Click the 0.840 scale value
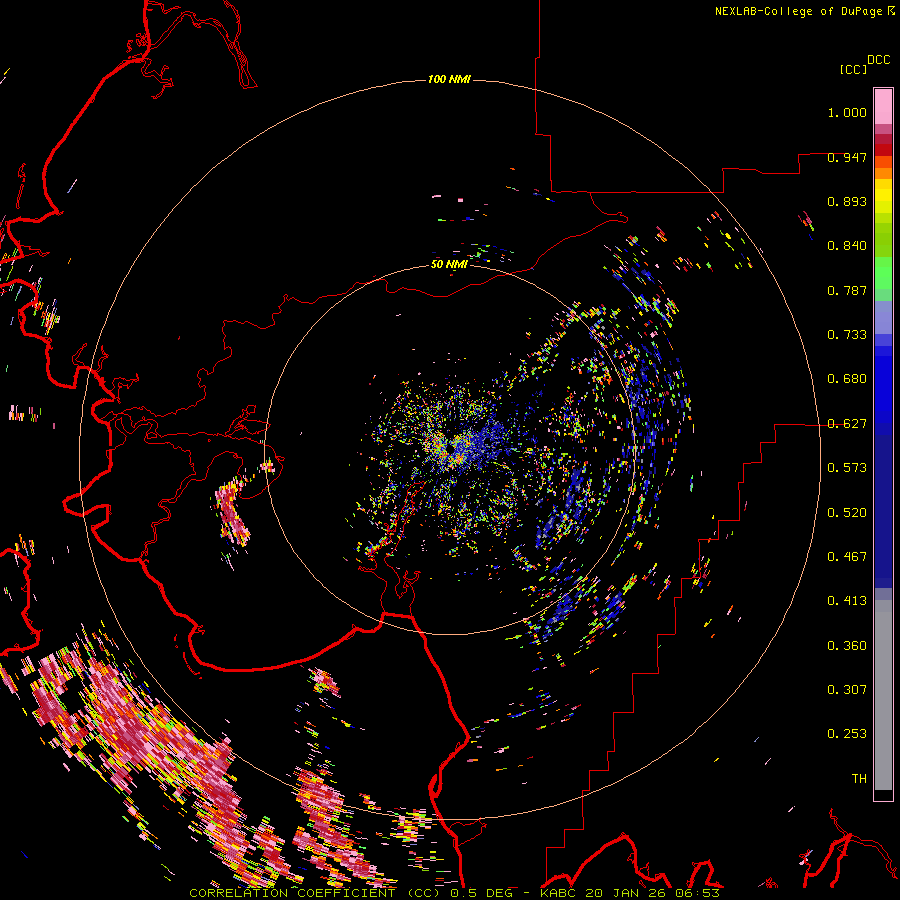Viewport: 900px width, 900px height. (847, 246)
